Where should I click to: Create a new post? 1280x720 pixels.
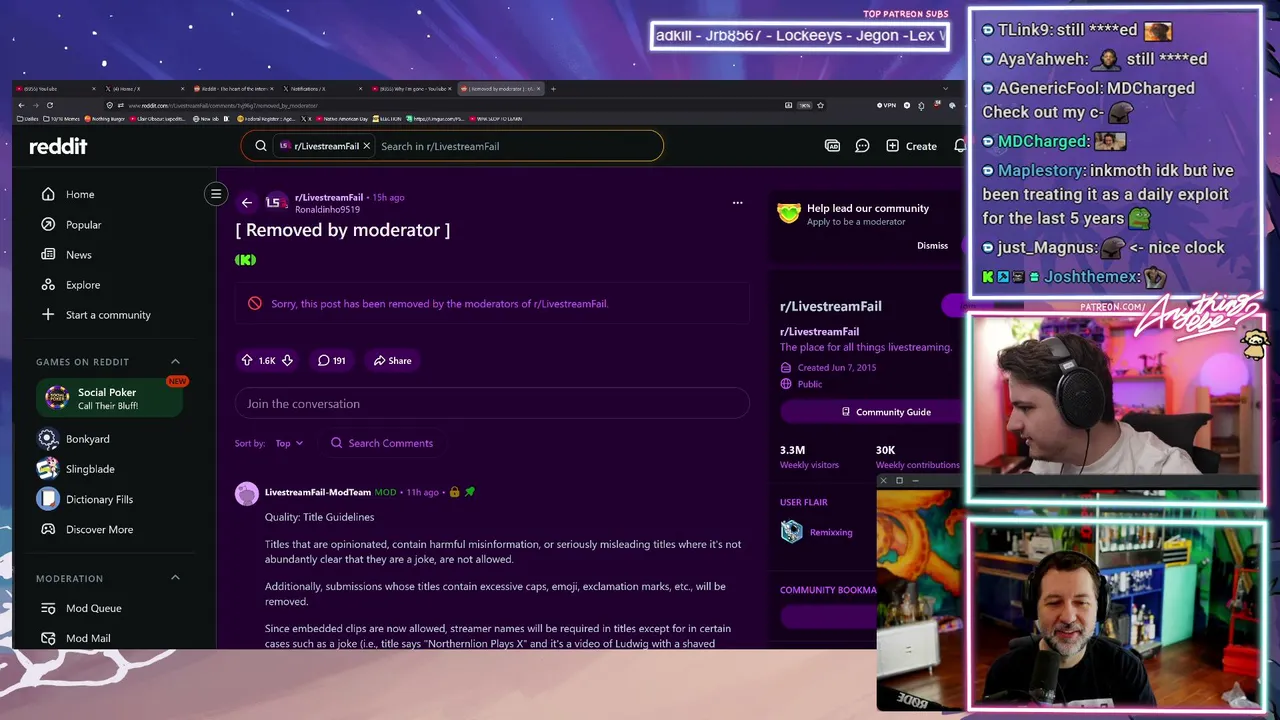click(911, 146)
